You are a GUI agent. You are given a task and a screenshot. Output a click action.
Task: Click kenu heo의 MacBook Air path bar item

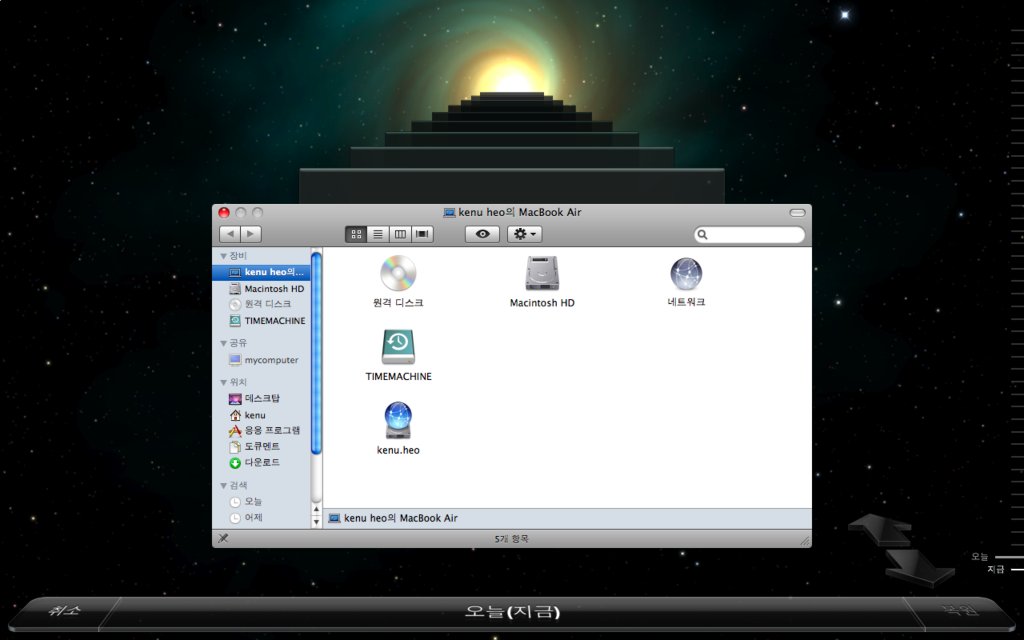point(393,518)
